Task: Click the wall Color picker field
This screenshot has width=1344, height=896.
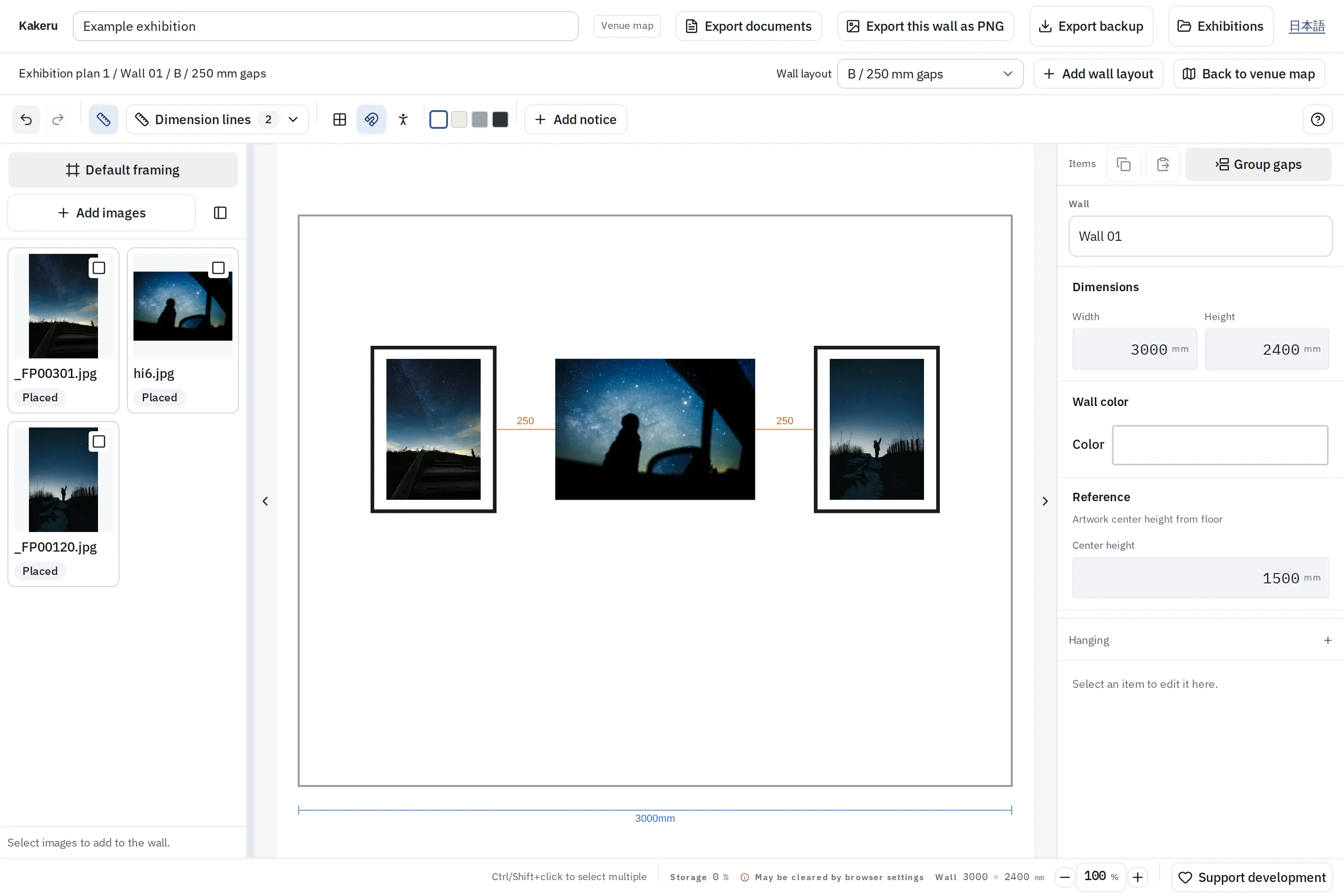Action: [1220, 445]
